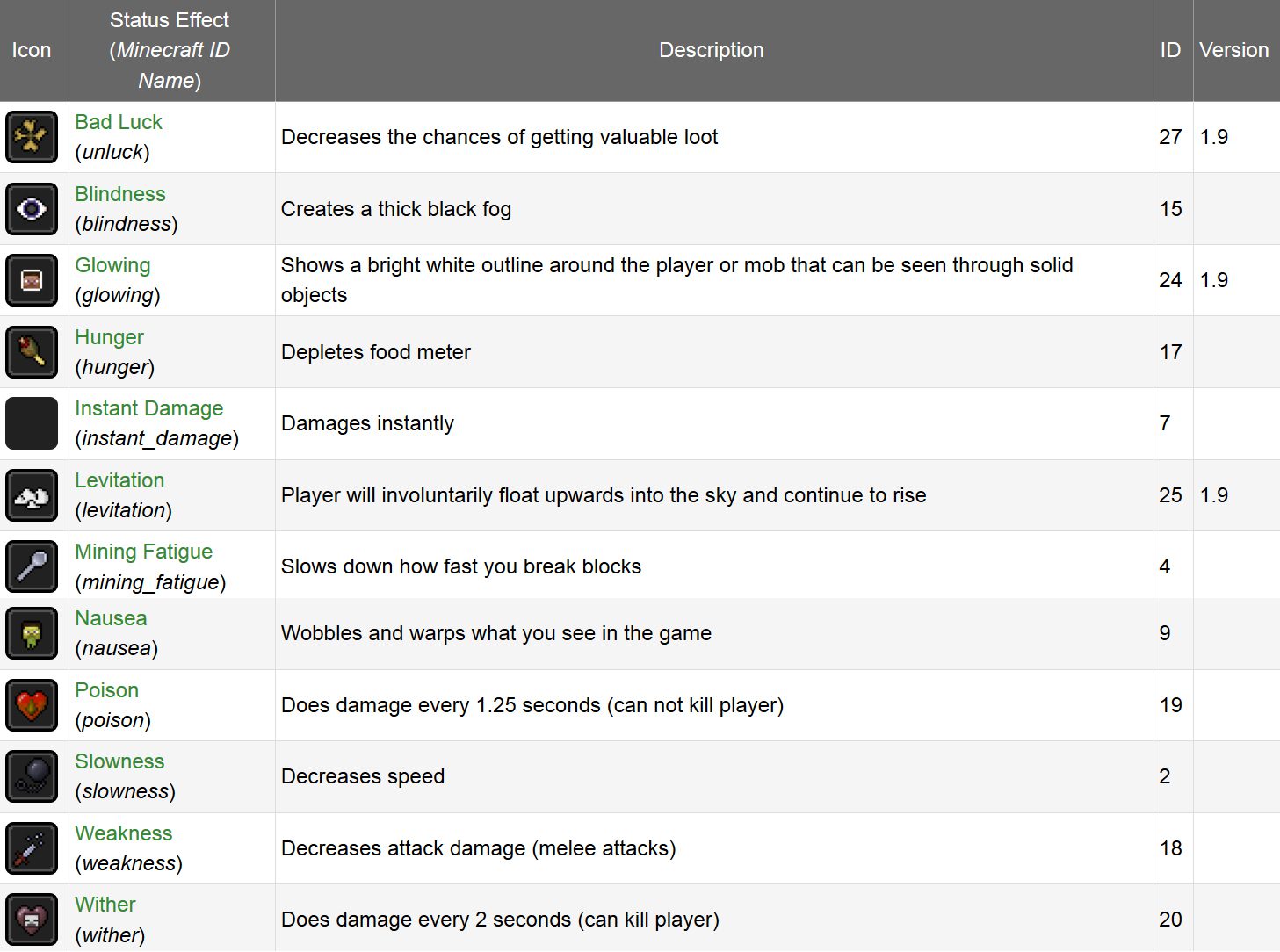Open the Levitation link
Viewport: 1280px width, 952px height.
(x=119, y=480)
